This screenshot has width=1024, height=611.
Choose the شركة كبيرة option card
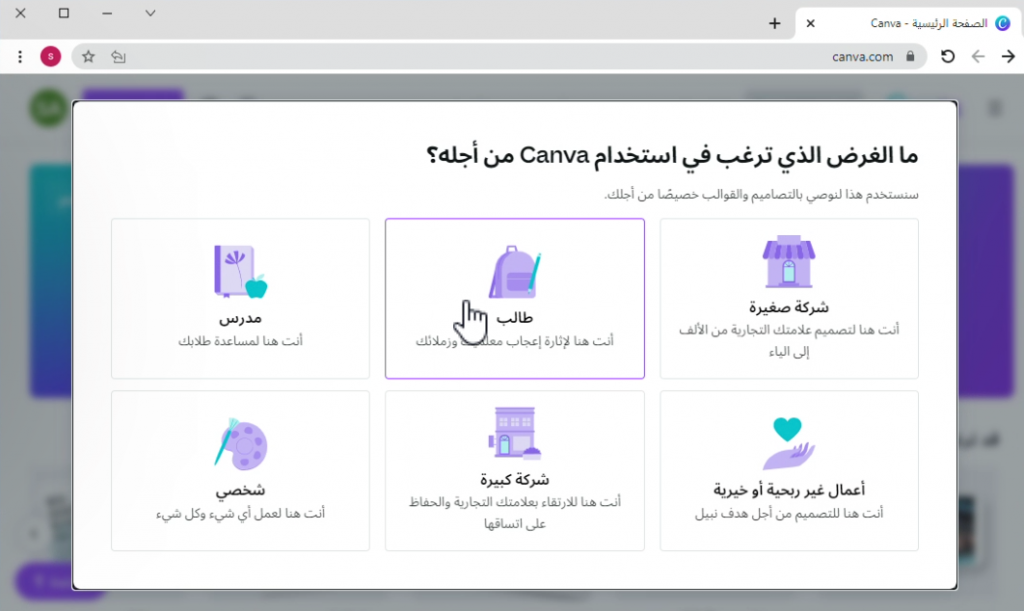pos(514,470)
